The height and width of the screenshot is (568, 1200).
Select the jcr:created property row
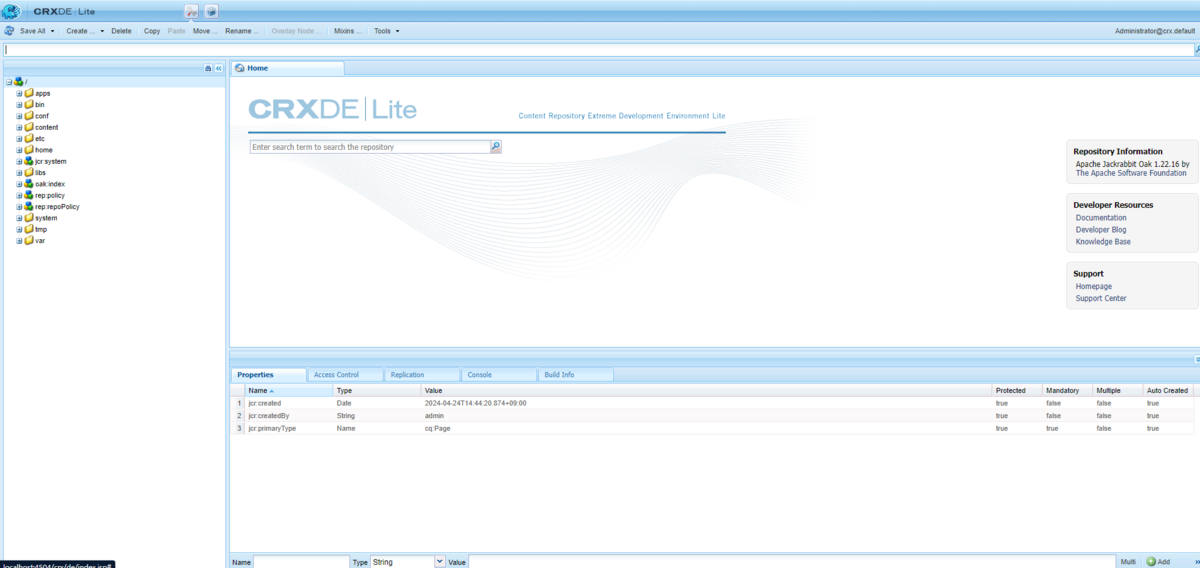coord(714,403)
